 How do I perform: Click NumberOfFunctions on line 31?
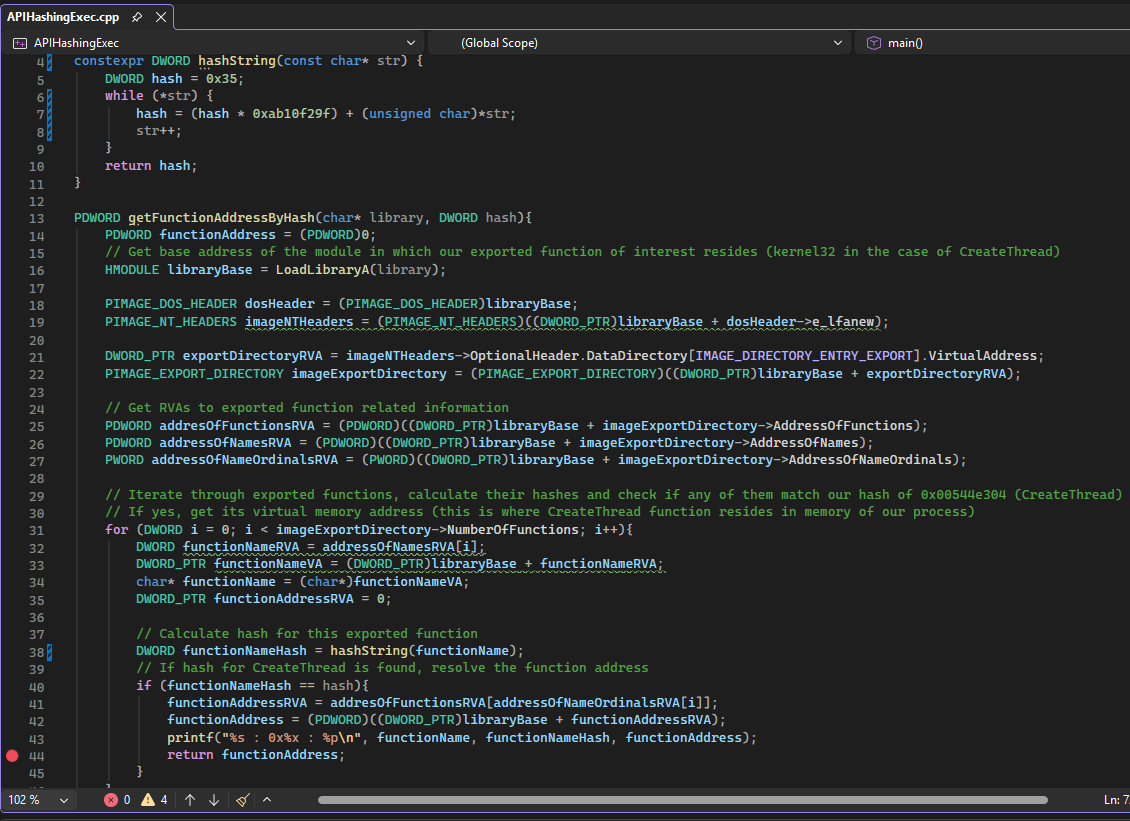click(512, 529)
